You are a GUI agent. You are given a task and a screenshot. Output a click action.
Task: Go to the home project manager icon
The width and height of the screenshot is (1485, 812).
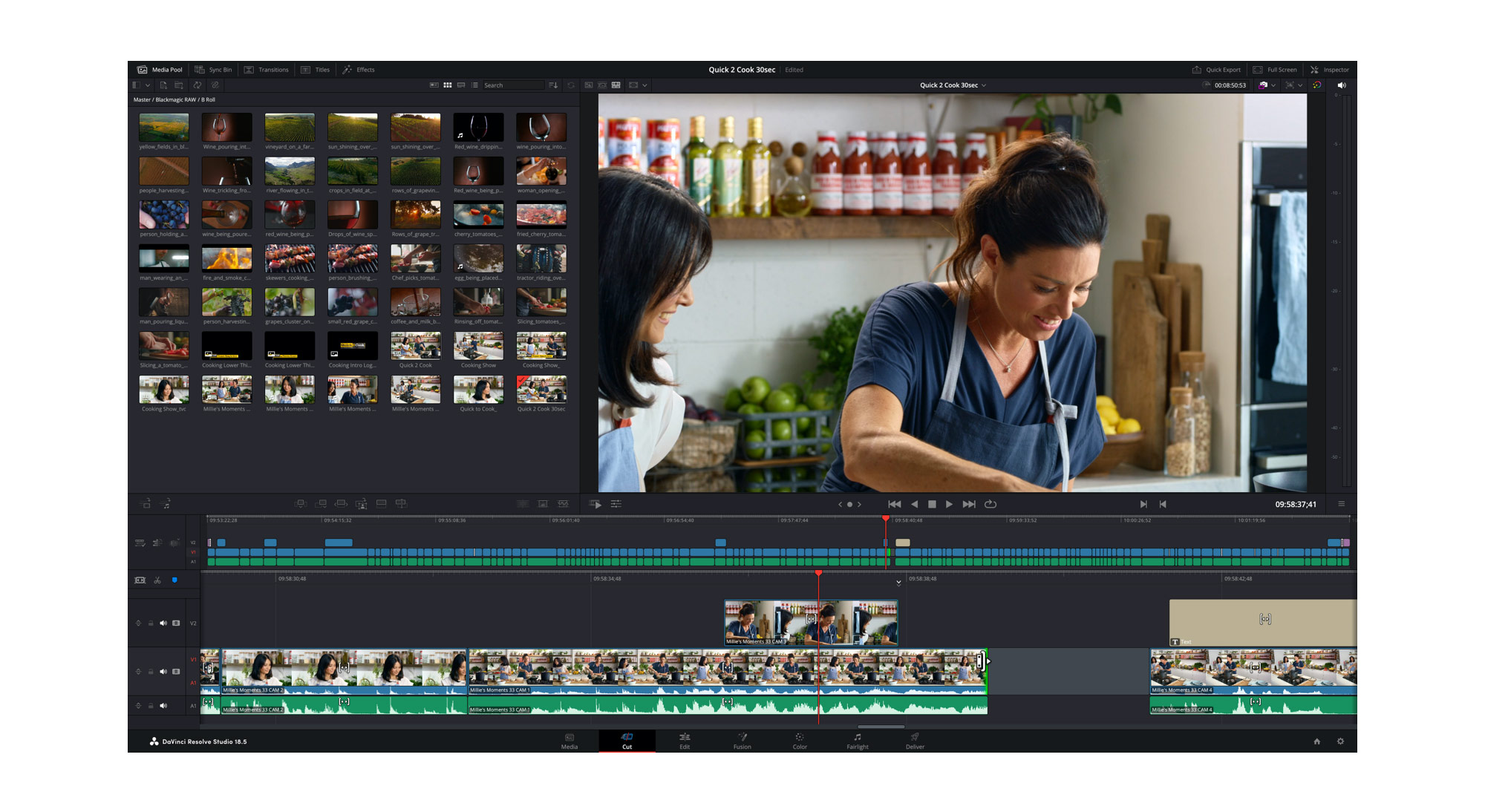pyautogui.click(x=1316, y=741)
